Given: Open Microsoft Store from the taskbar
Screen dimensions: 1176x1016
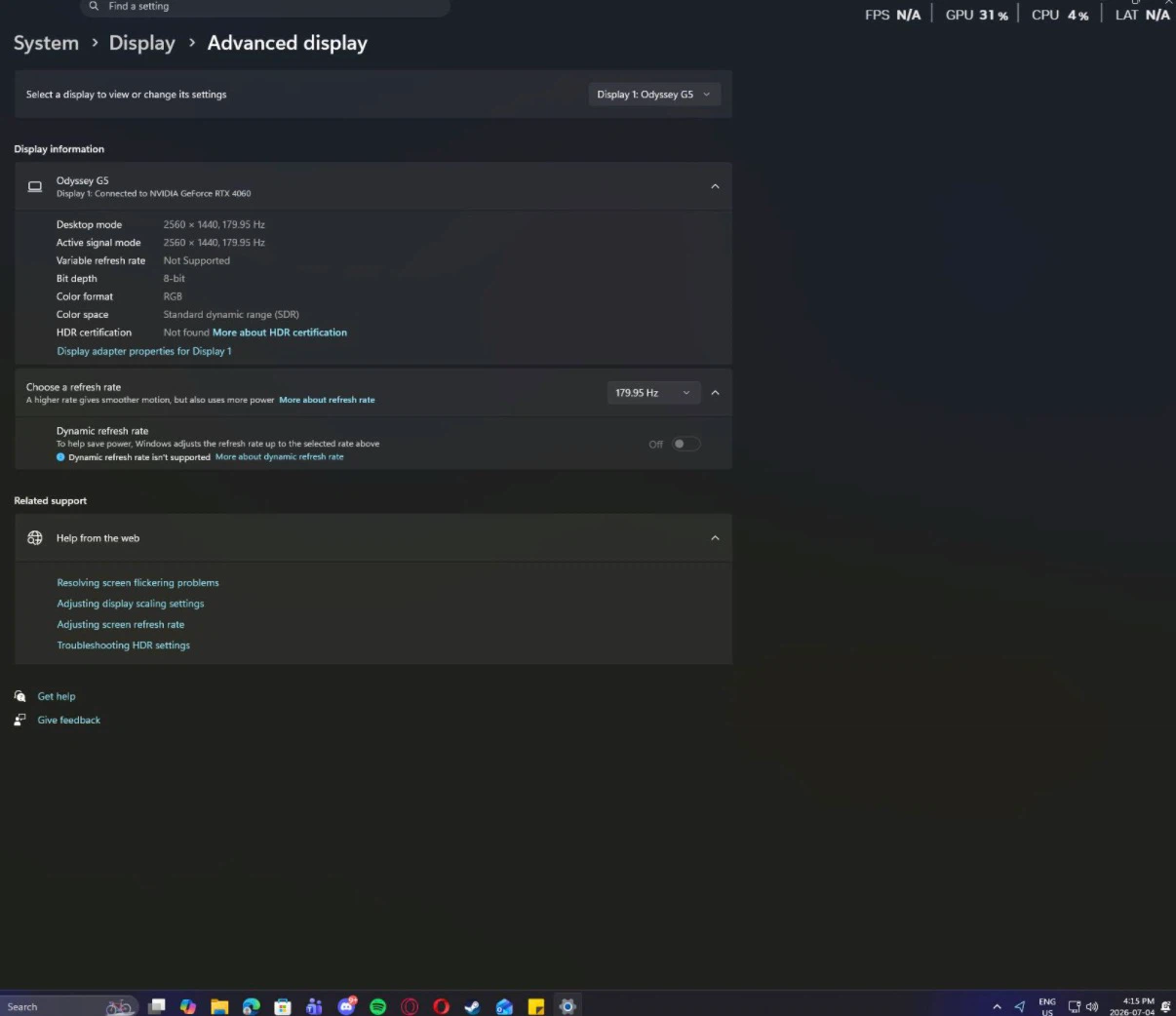Looking at the screenshot, I should 283,1006.
